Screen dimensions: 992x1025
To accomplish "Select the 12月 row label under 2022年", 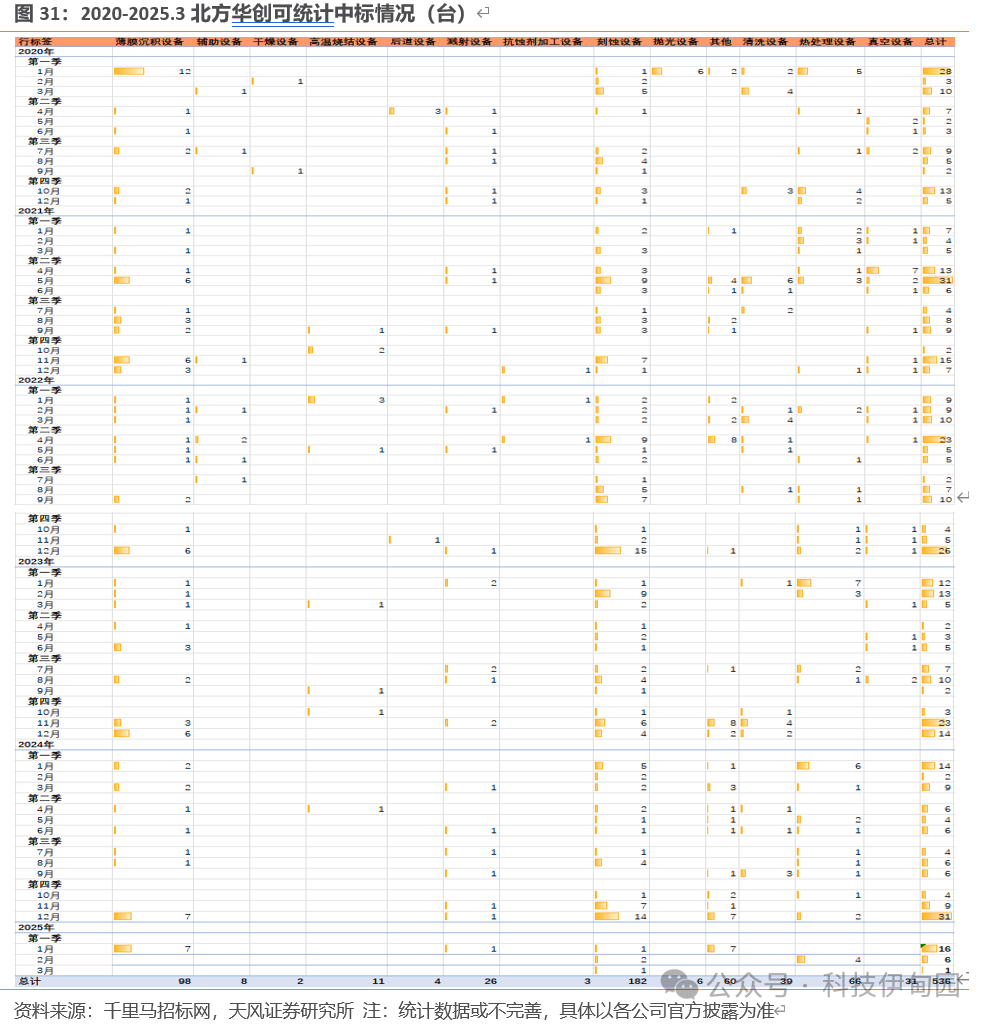I will 48,551.
